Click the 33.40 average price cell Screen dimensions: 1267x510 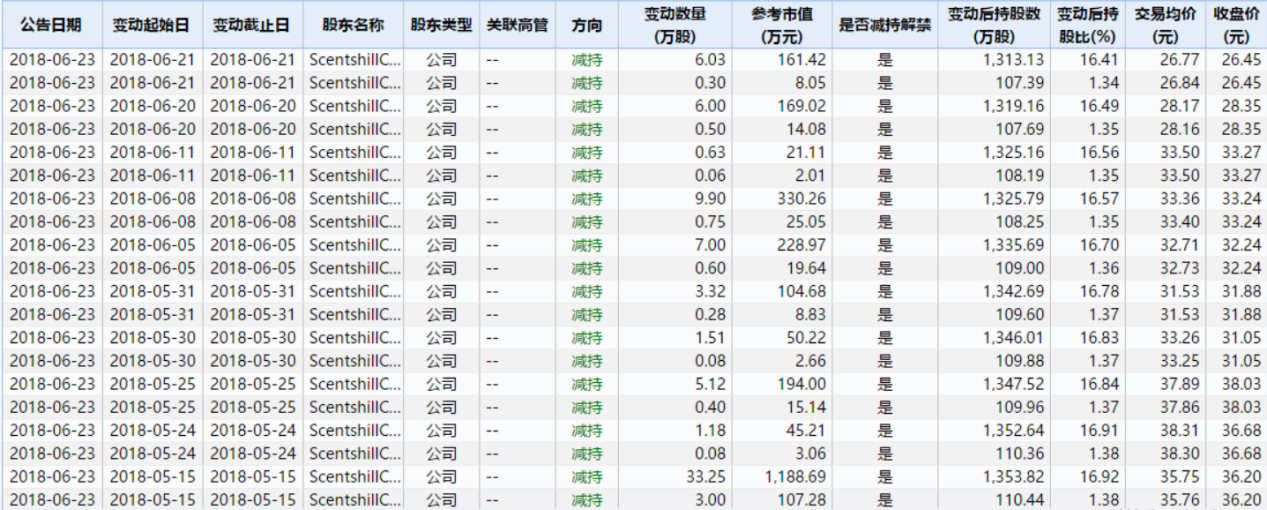pyautogui.click(x=1165, y=221)
